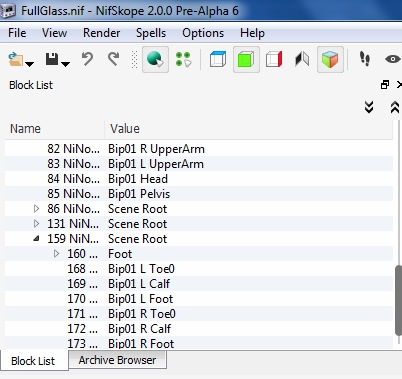Open the Render menu
Viewport: 402px width, 379px height.
[x=101, y=33]
